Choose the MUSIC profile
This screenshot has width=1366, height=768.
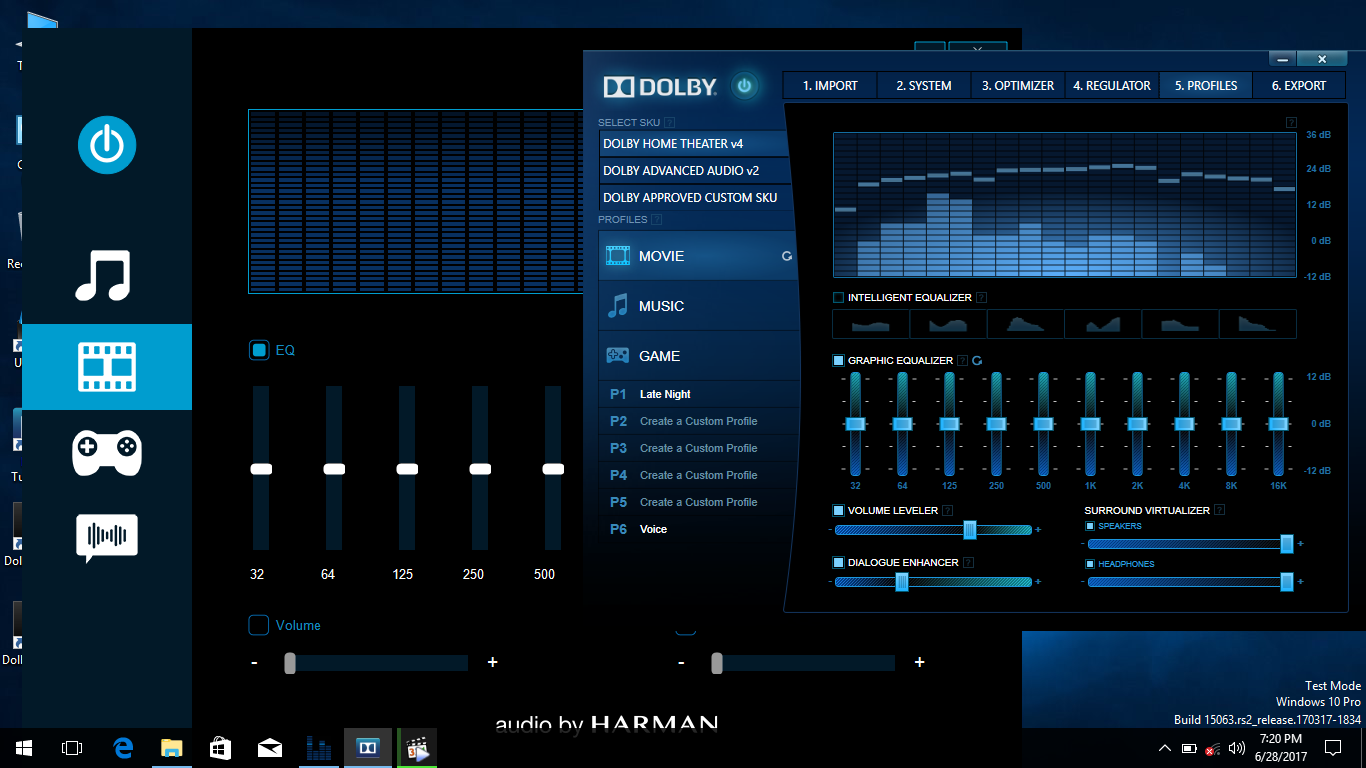(699, 306)
